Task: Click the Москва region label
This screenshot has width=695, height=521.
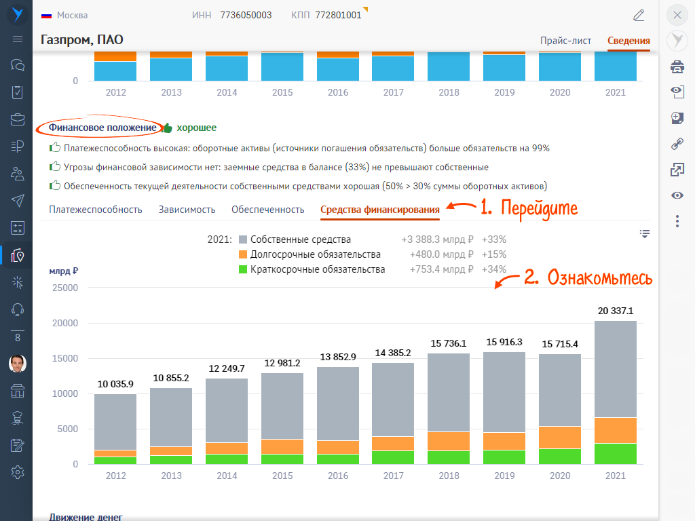Action: [72, 15]
